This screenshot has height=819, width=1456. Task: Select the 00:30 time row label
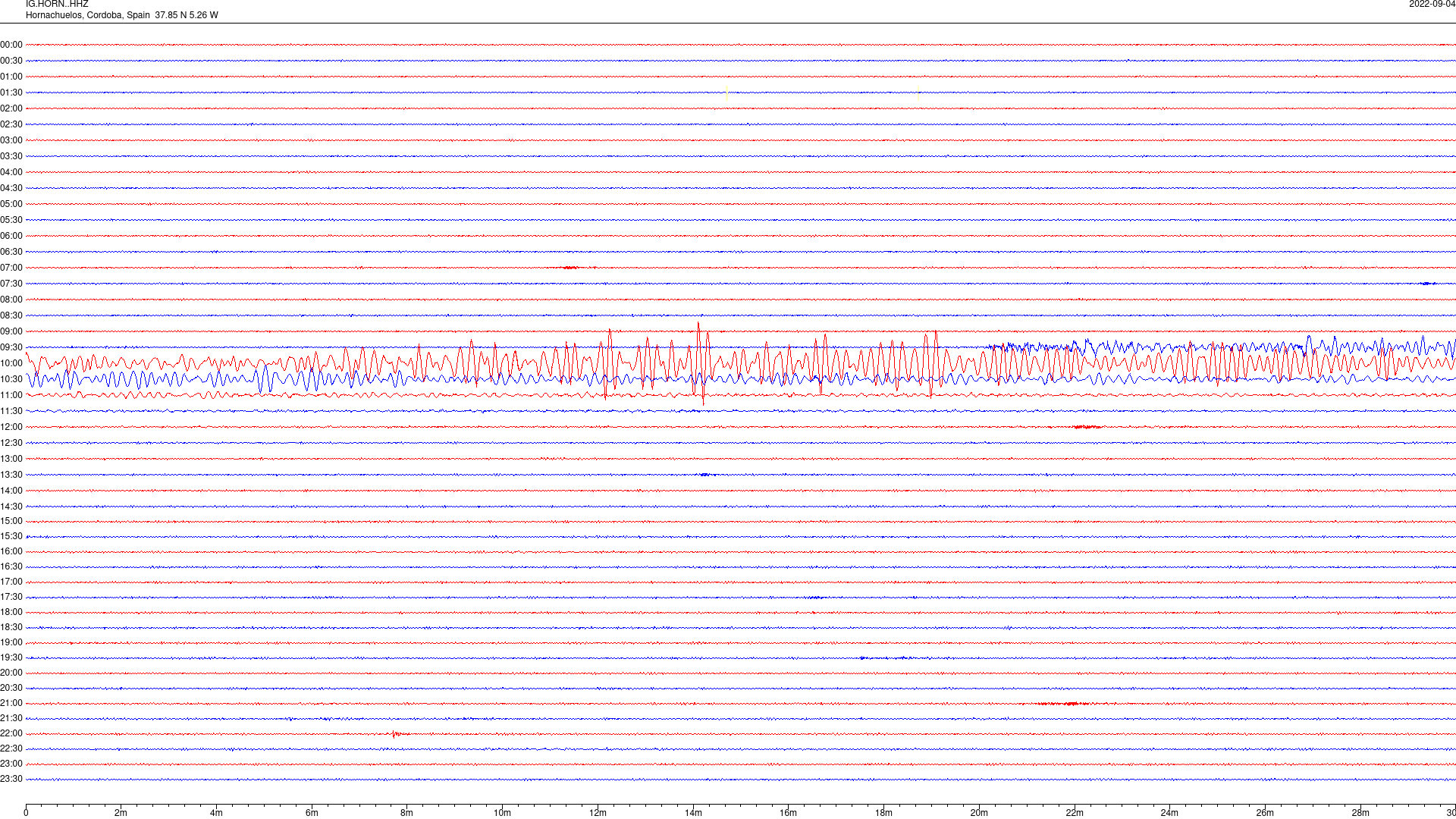tap(11, 61)
